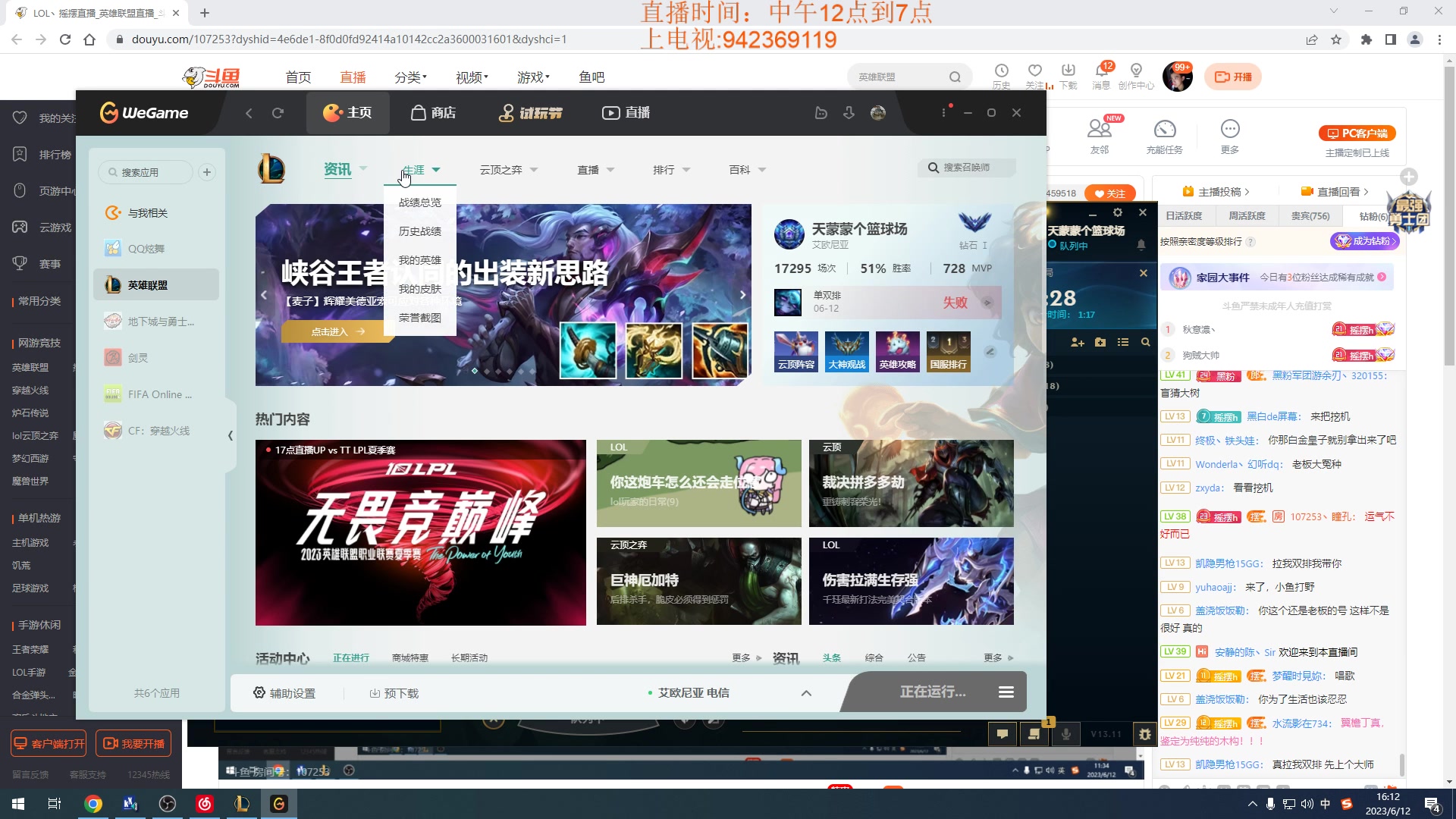Image resolution: width=1456 pixels, height=819 pixels.
Task: Open 辅助设置 gear icon at WeGame bottom bar
Action: 285,692
